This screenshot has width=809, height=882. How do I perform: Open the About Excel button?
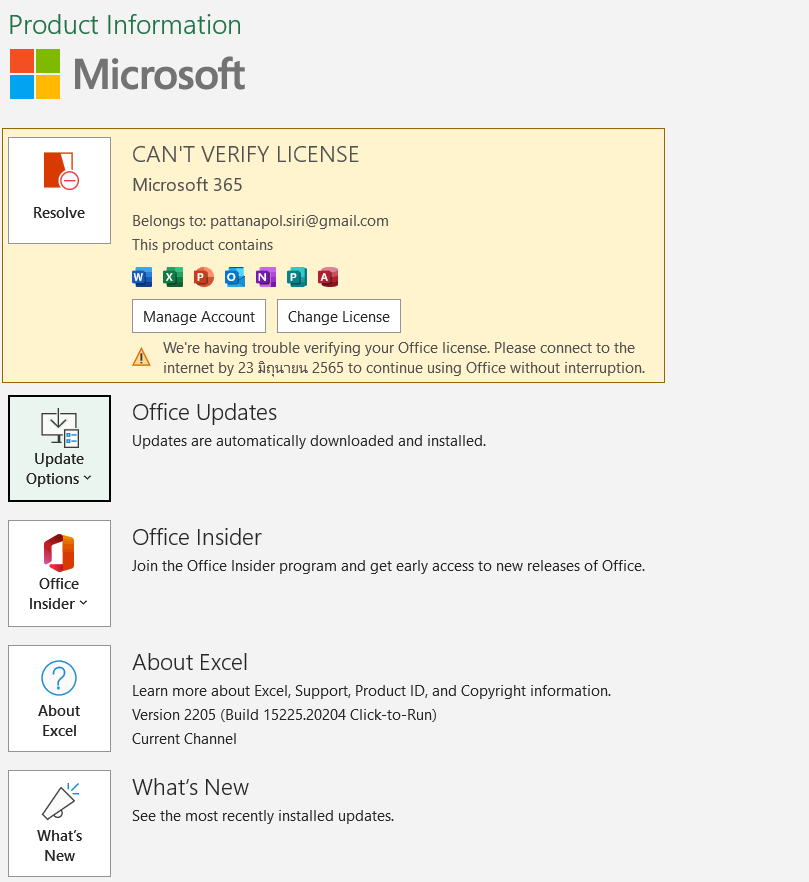(x=59, y=698)
